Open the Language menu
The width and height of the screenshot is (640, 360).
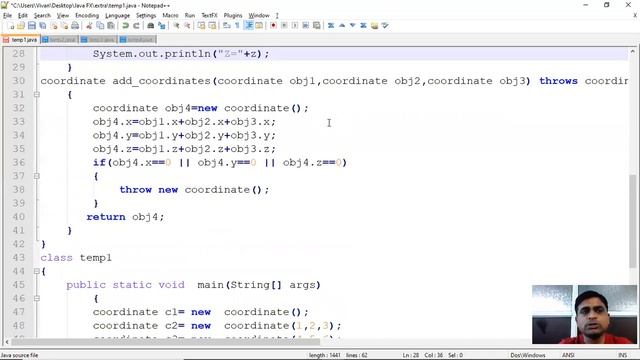pos(118,16)
